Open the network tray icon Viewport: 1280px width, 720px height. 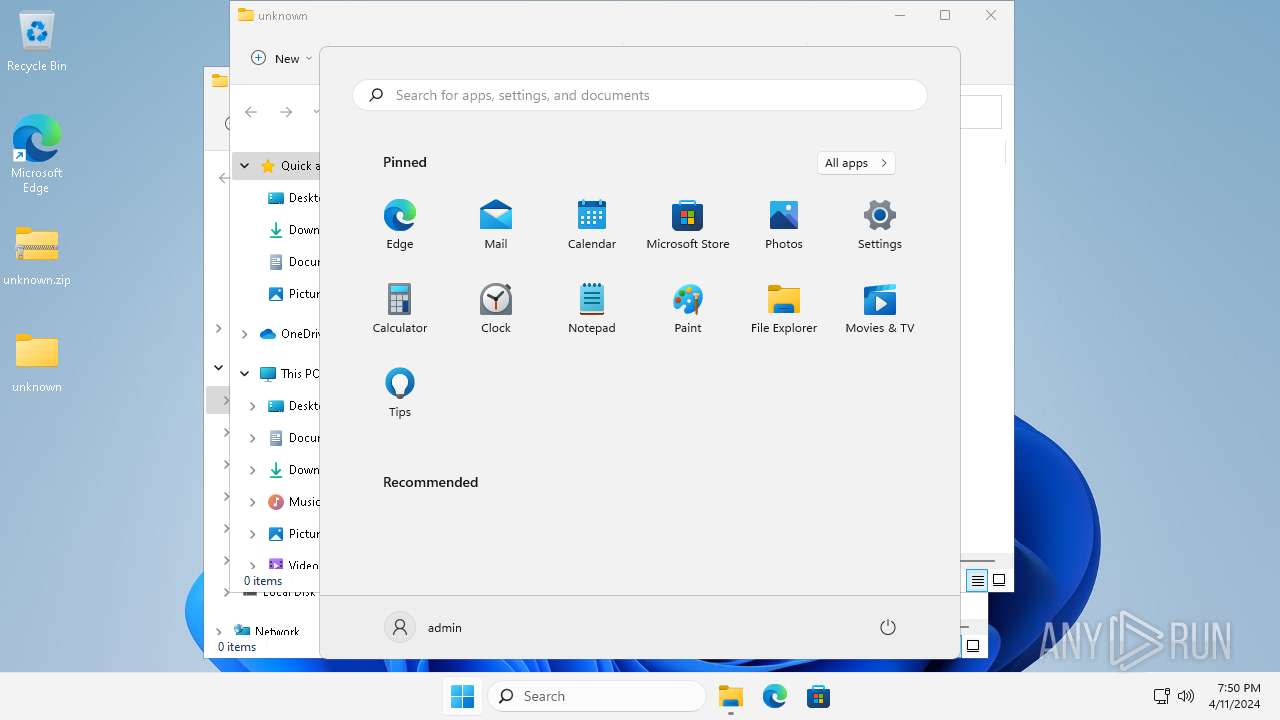pyautogui.click(x=1162, y=696)
